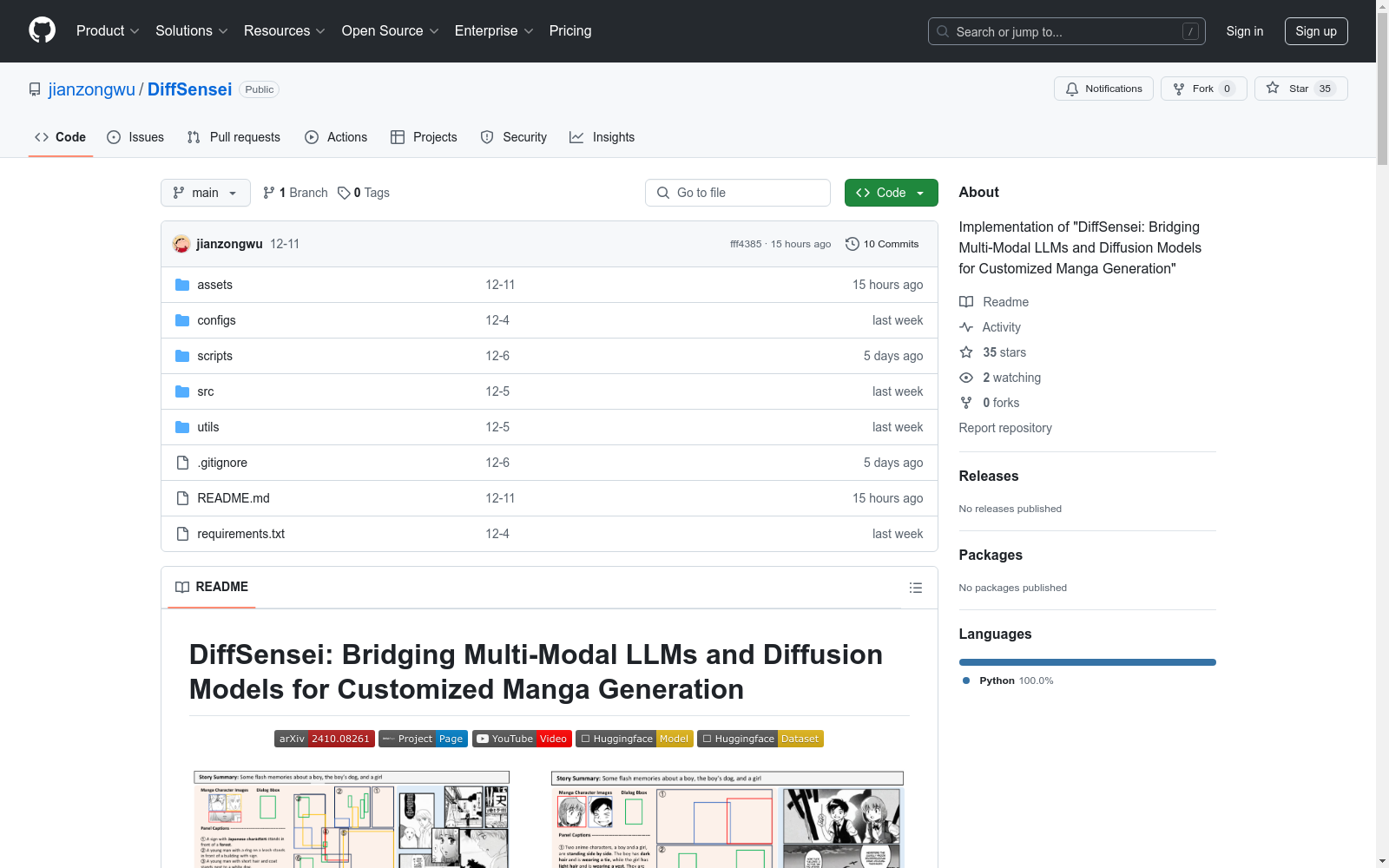The width and height of the screenshot is (1389, 868).
Task: Open the README outline list icon
Action: coord(916,588)
